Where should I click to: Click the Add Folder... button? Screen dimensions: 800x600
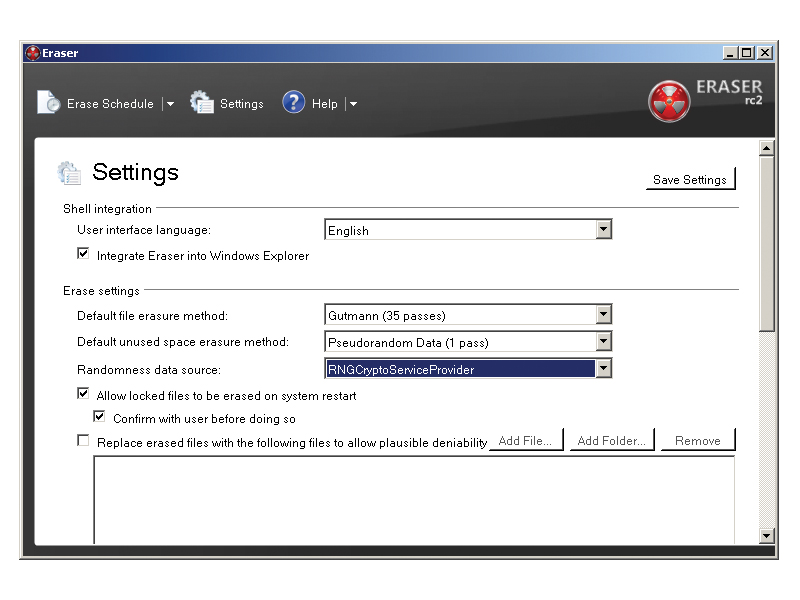point(612,440)
